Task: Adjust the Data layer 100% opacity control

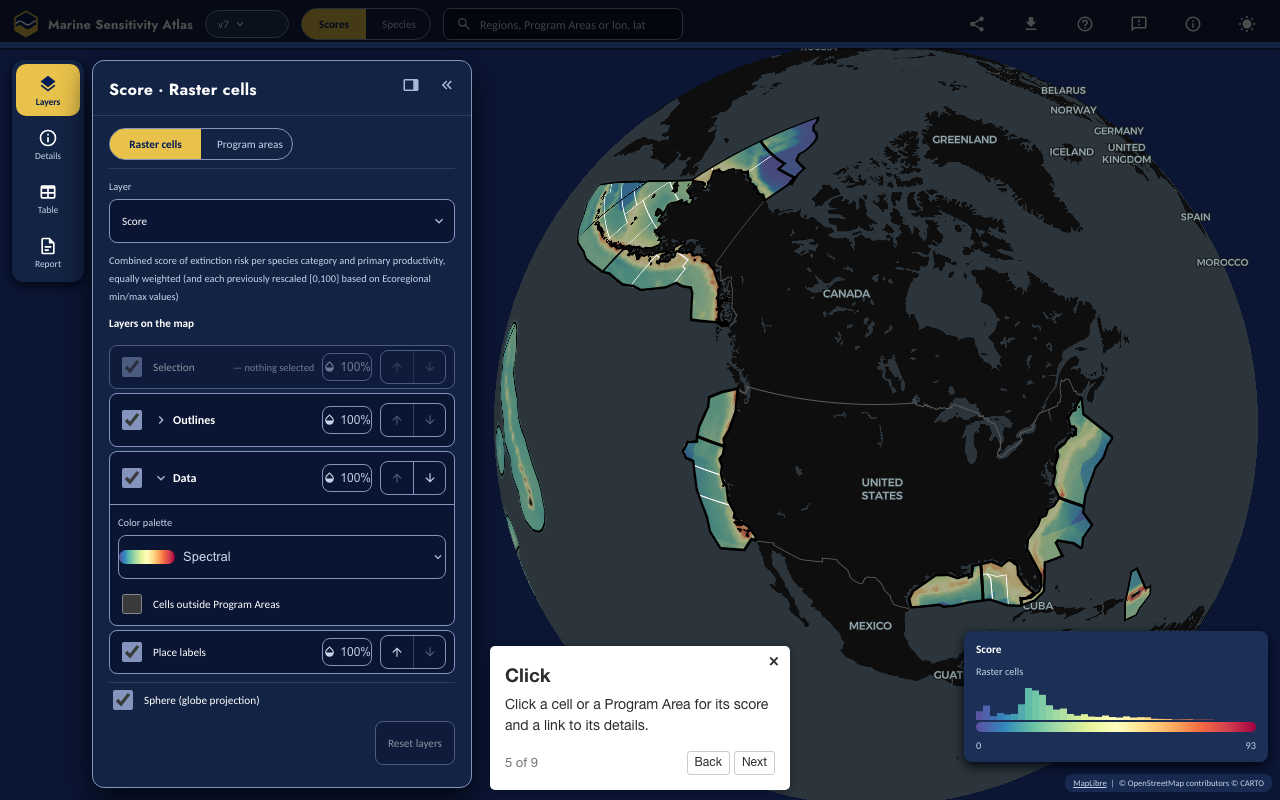Action: pyautogui.click(x=347, y=478)
